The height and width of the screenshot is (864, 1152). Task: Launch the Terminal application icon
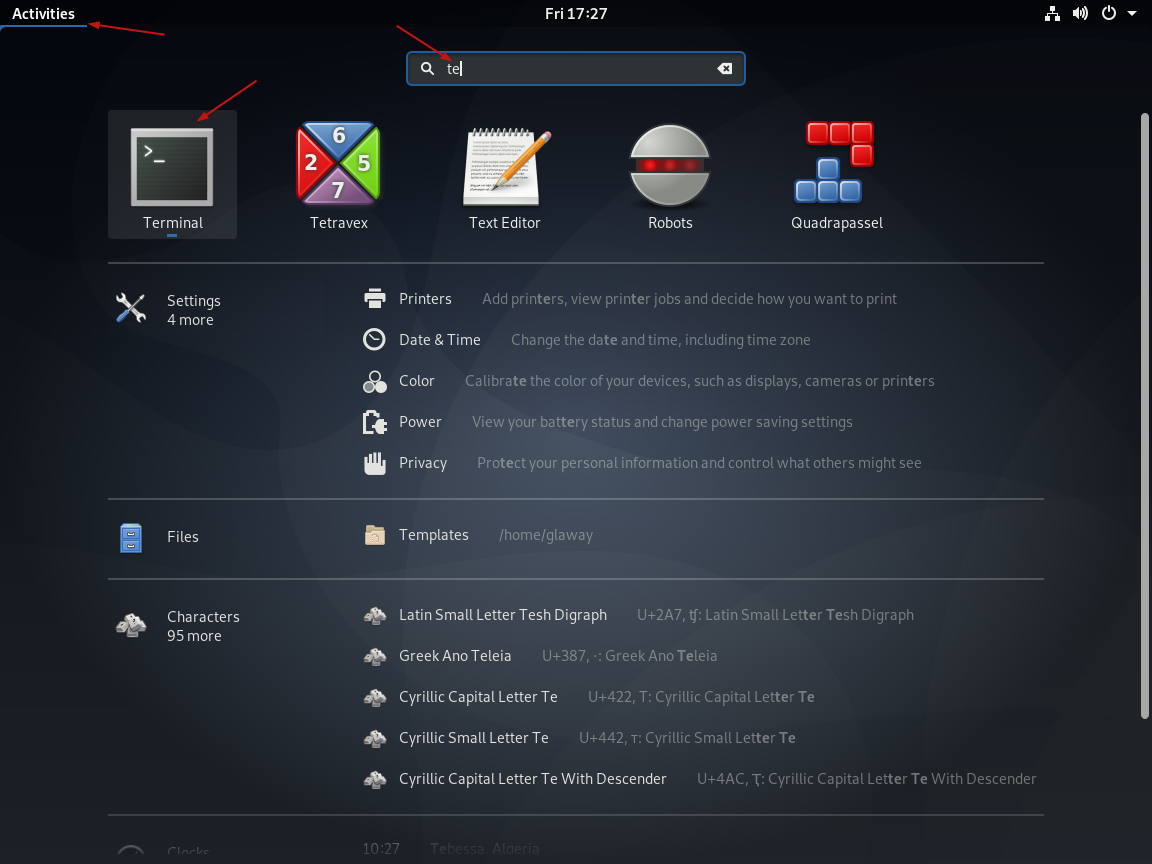(172, 167)
